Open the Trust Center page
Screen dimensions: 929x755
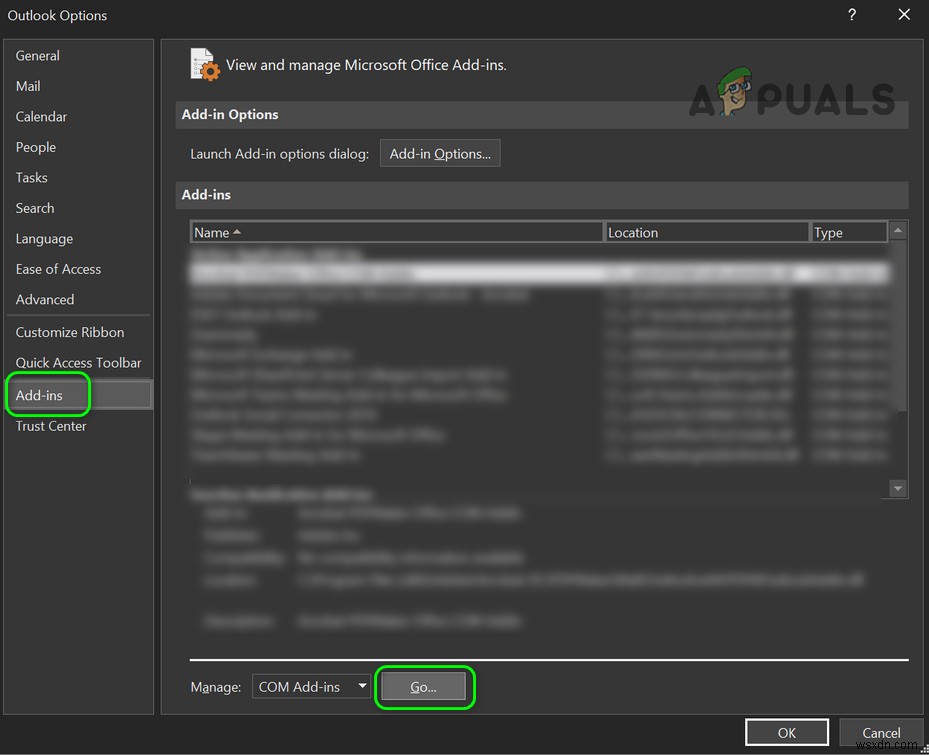coord(50,426)
